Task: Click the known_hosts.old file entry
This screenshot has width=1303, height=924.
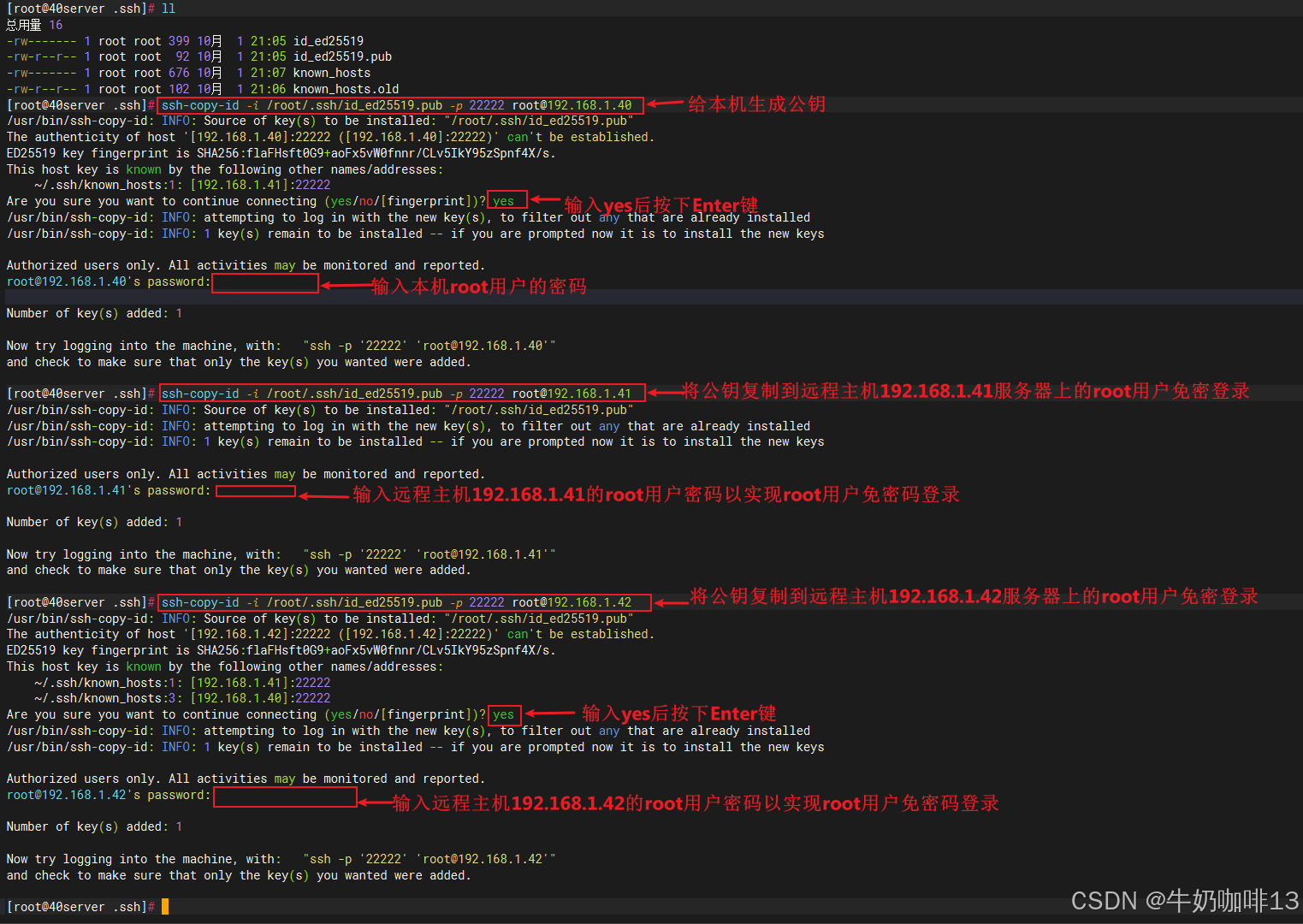Action: [344, 88]
